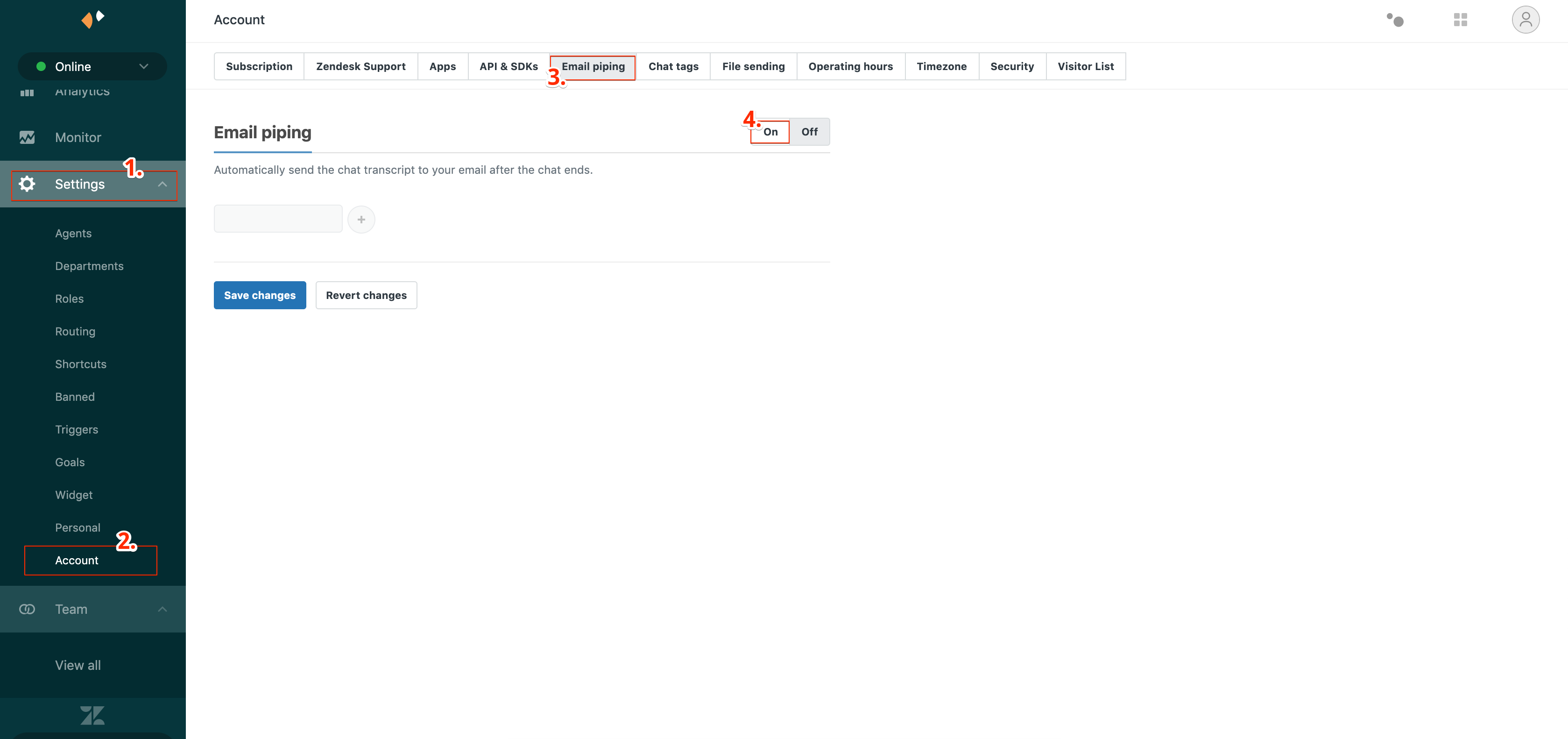Open the Zendesk products grid icon
The width and height of the screenshot is (1568, 739).
(x=1460, y=20)
